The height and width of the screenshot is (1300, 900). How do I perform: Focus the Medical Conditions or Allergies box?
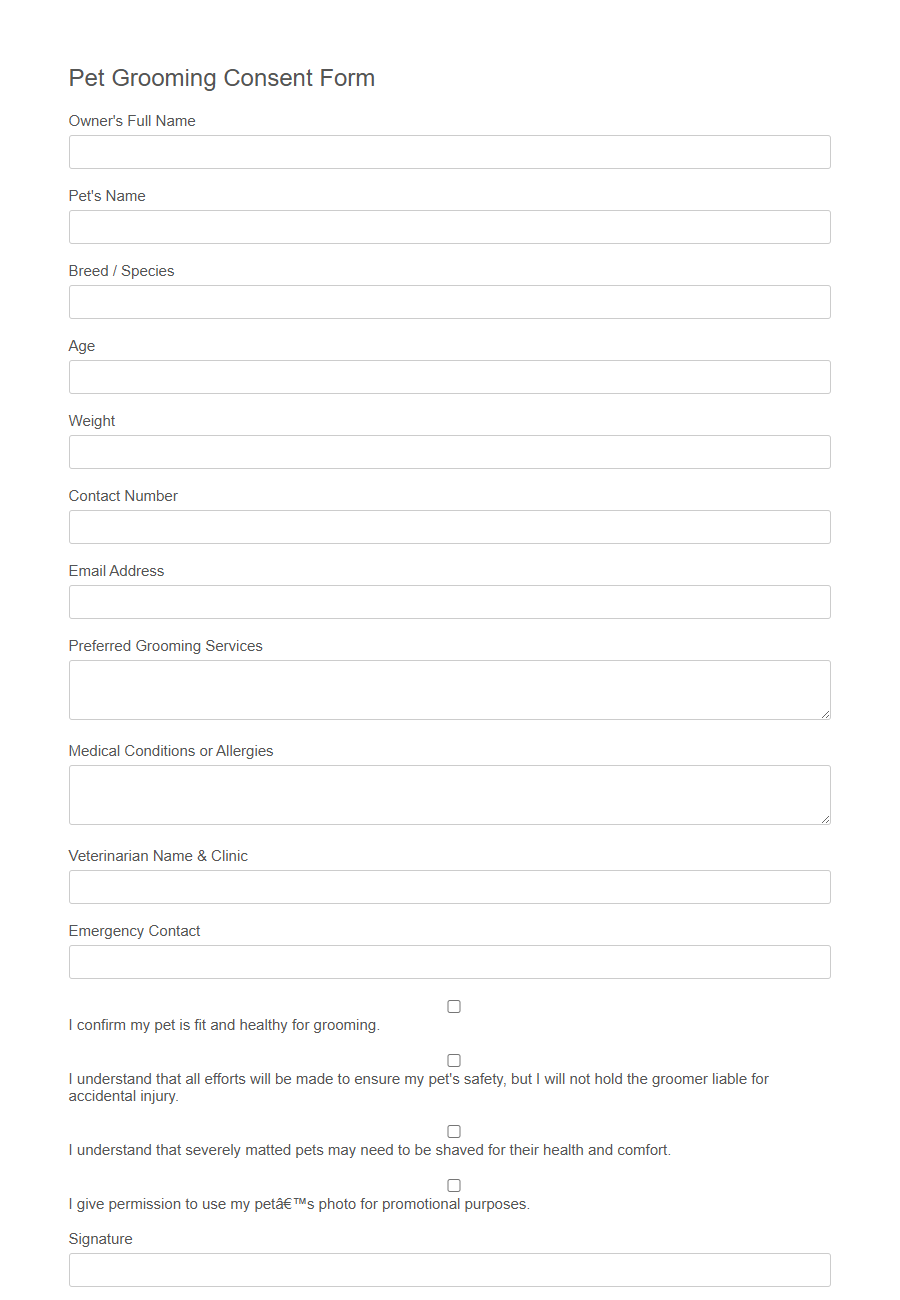pyautogui.click(x=449, y=793)
